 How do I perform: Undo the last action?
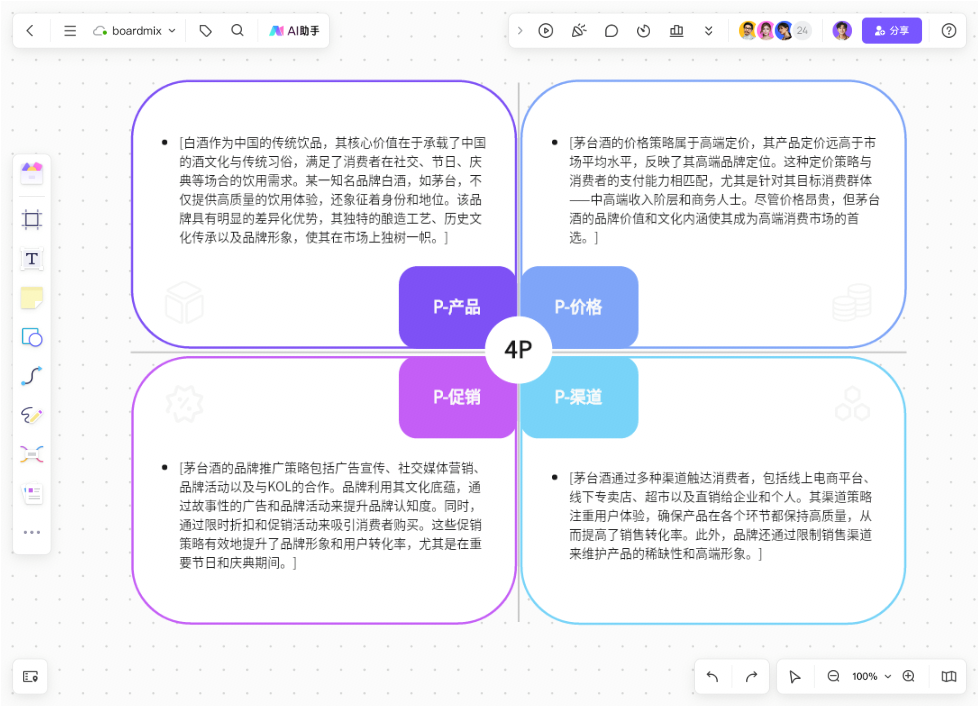coord(712,676)
